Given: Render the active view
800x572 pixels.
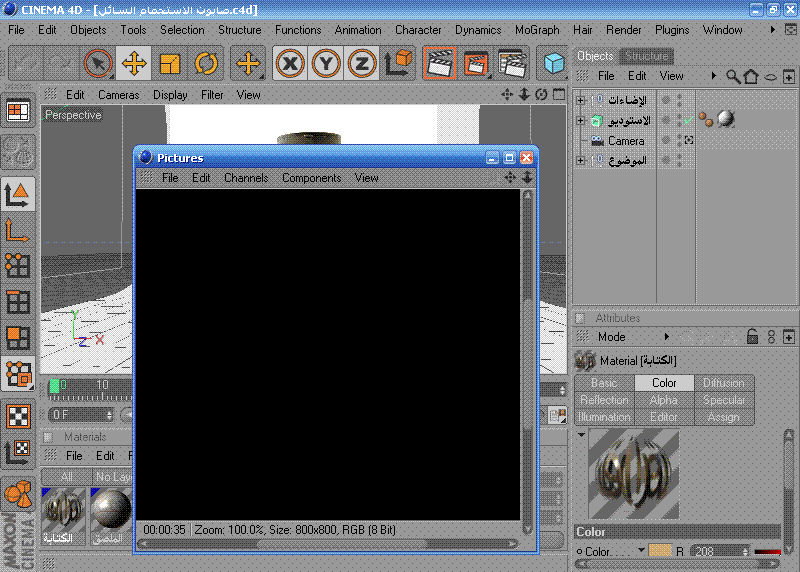Looking at the screenshot, I should click(x=439, y=64).
